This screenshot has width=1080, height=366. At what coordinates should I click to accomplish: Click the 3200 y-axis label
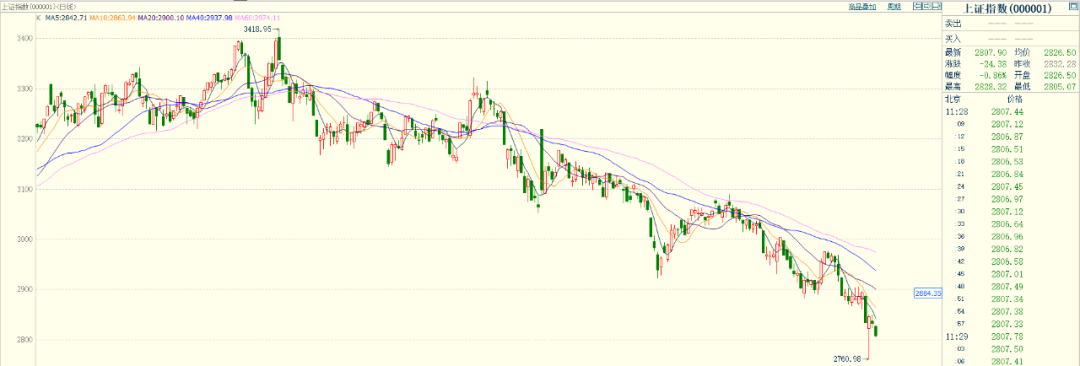(24, 139)
